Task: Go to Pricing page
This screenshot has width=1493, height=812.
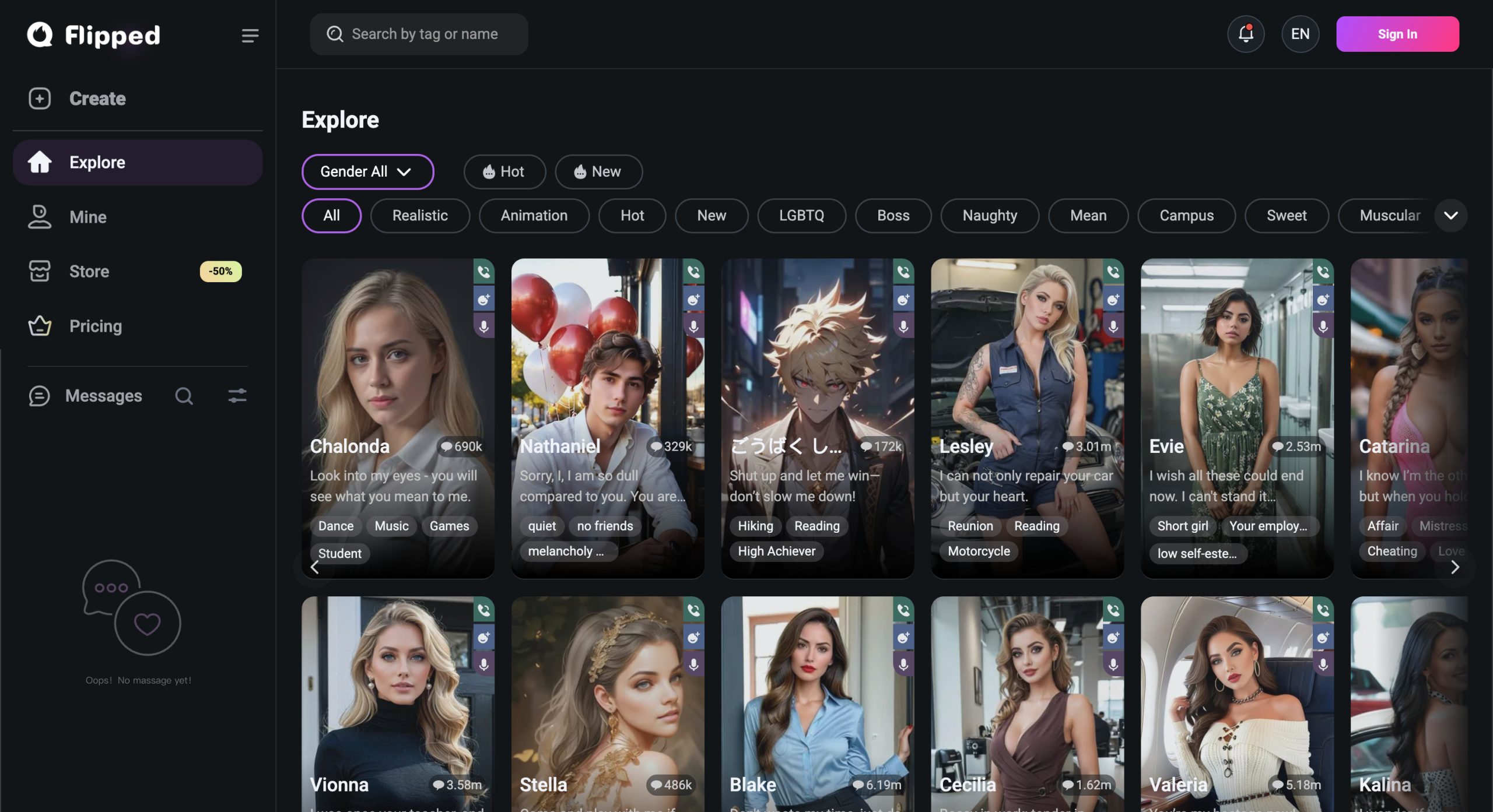Action: click(x=137, y=326)
